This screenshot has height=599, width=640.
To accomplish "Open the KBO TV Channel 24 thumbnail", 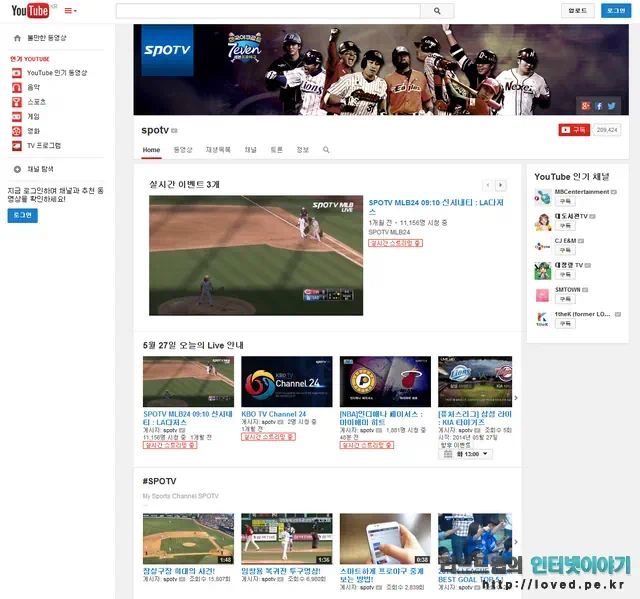I will coord(287,381).
